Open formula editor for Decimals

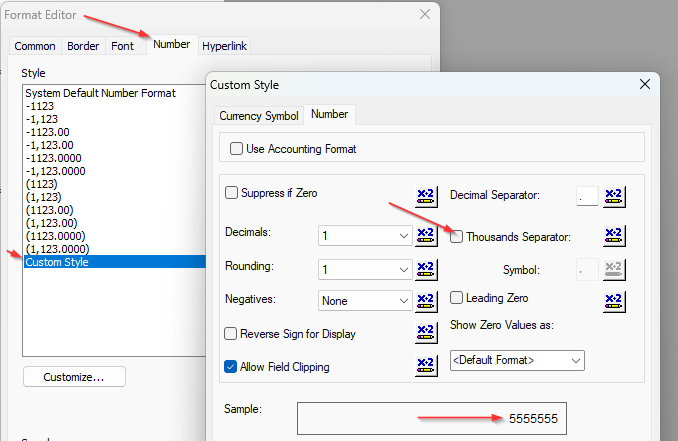tap(426, 236)
